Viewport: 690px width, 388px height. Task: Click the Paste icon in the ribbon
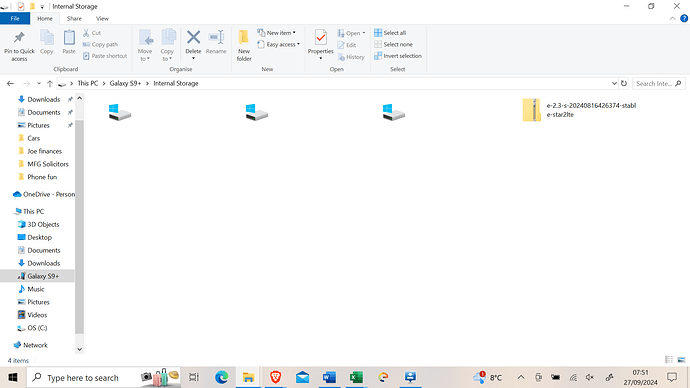point(69,38)
